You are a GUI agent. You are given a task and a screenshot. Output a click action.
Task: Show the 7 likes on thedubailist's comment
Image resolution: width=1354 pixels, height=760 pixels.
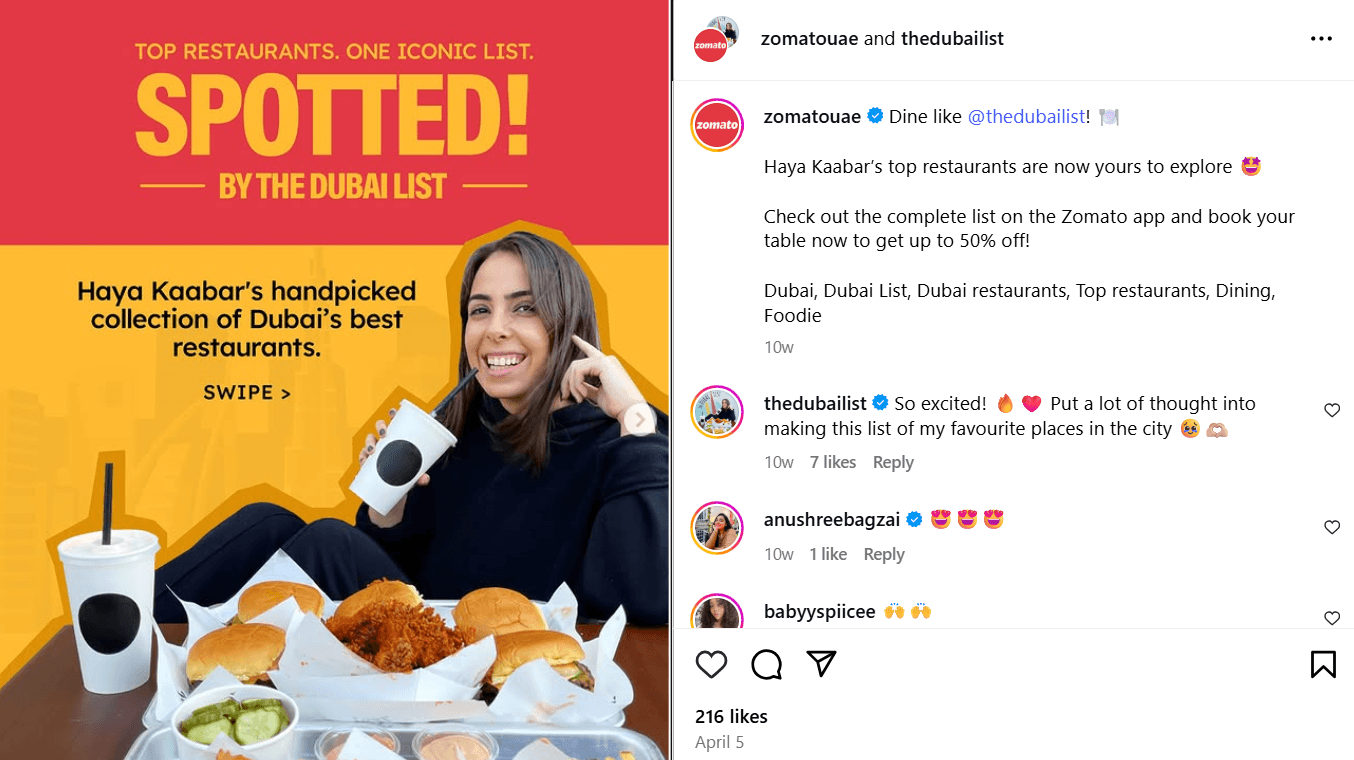coord(833,462)
